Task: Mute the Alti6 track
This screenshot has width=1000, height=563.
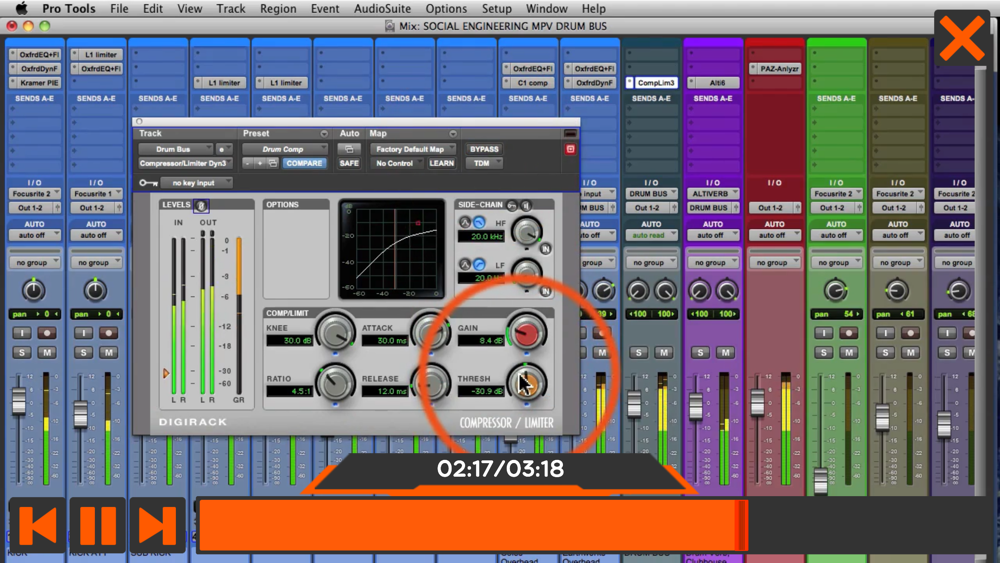Action: point(725,353)
